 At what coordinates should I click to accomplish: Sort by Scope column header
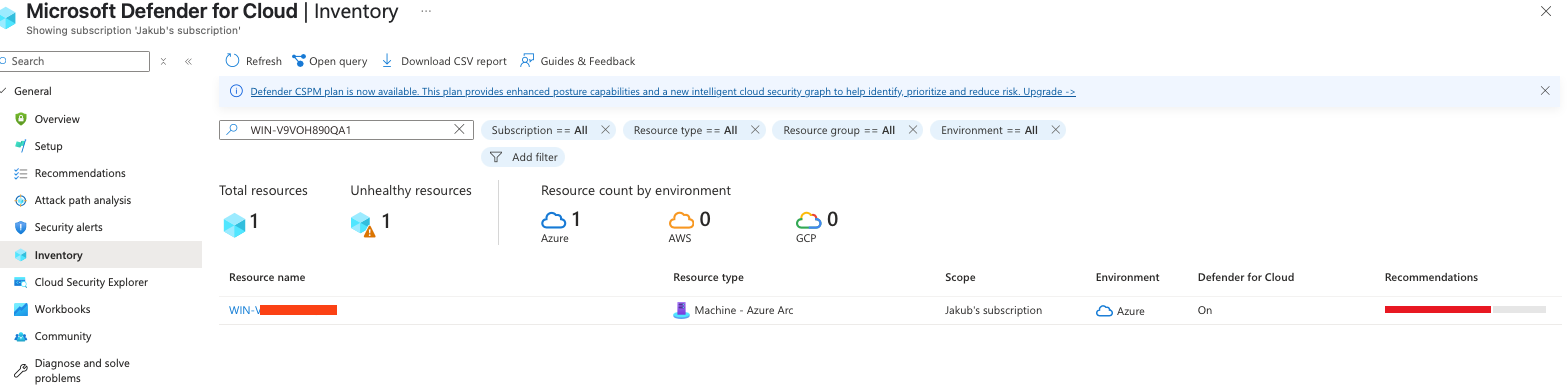point(960,277)
